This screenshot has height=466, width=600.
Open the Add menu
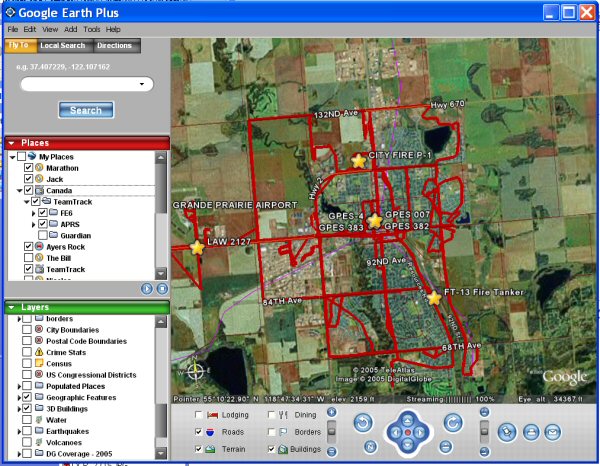coord(70,29)
